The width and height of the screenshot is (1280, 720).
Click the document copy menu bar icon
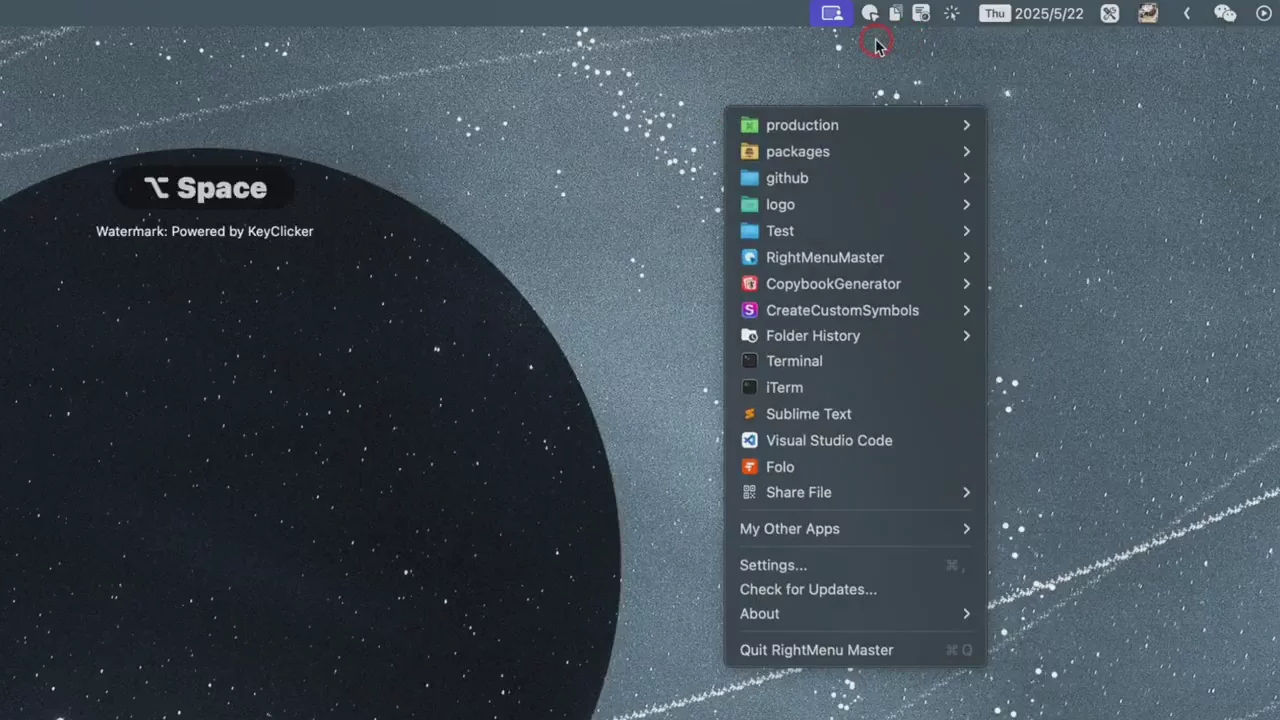896,13
